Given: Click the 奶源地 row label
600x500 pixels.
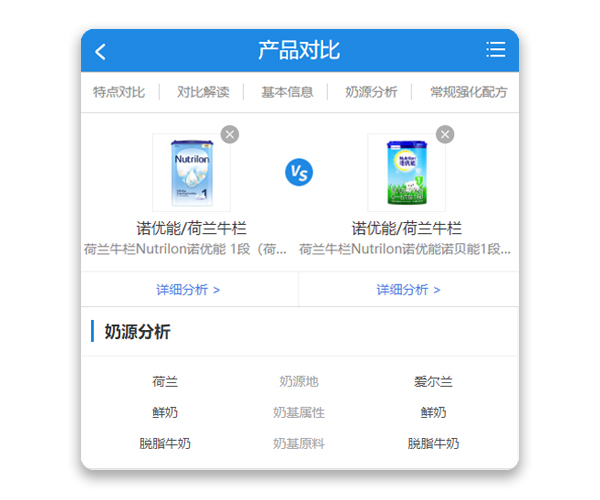Looking at the screenshot, I should [x=299, y=382].
